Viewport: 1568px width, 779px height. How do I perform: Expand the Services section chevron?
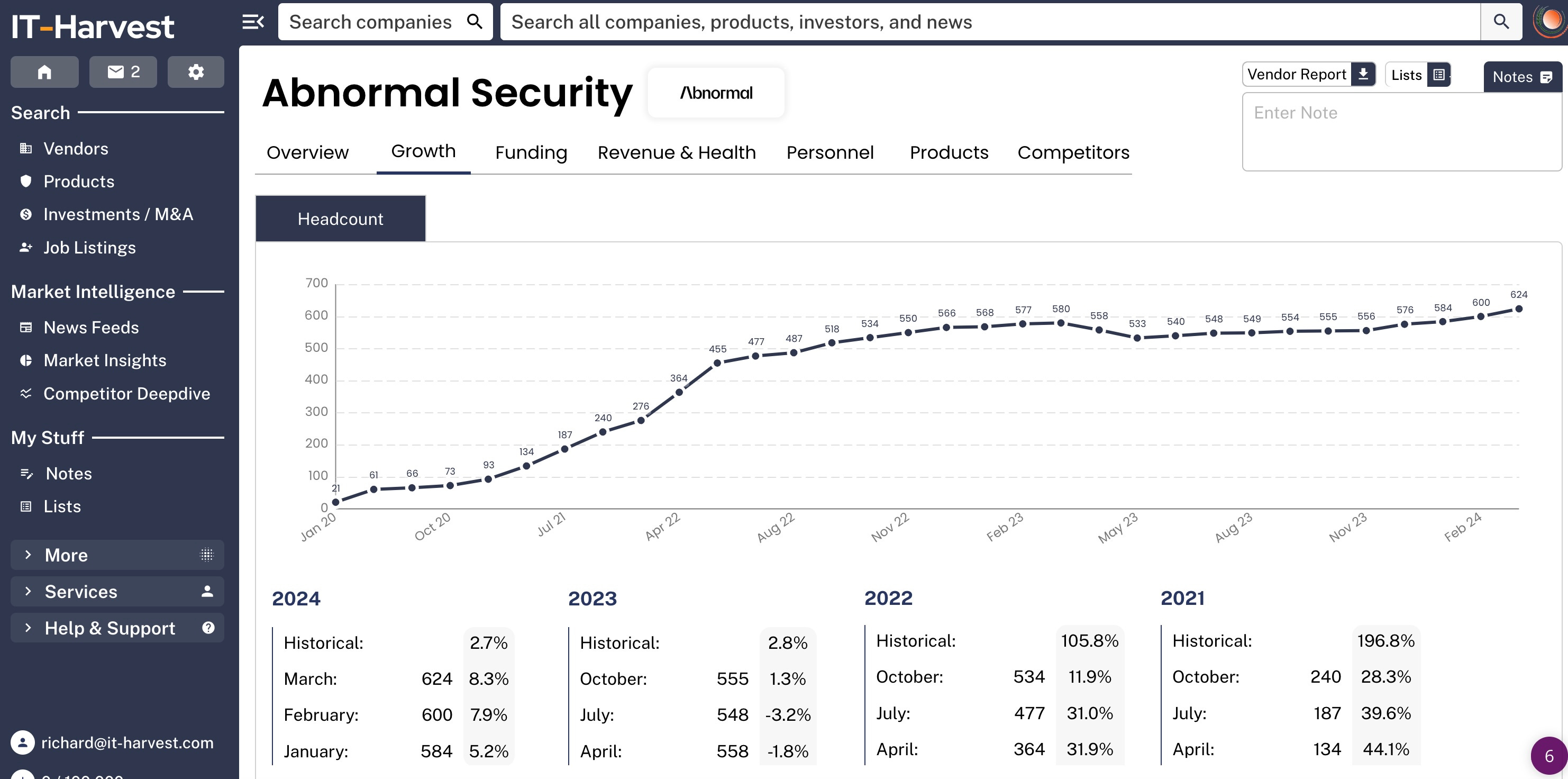[28, 592]
